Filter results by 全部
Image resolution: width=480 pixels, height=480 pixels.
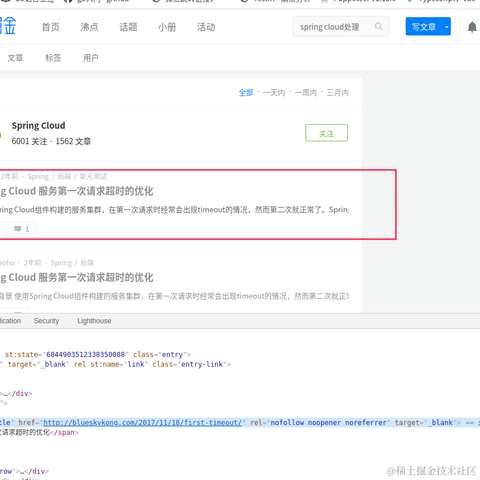click(246, 93)
